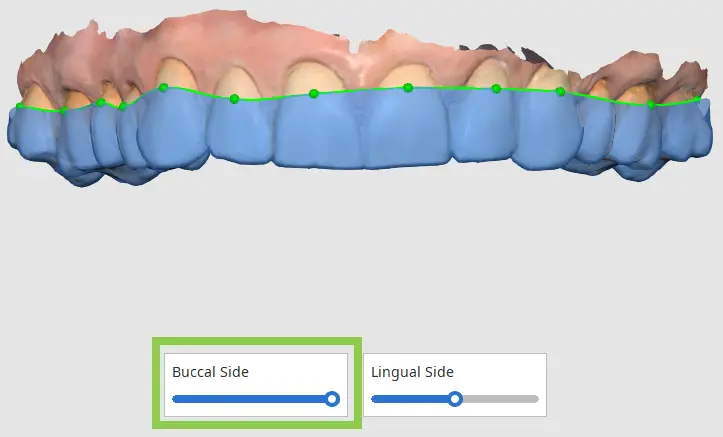723x437 pixels.
Task: Pick the highest green point on left canine
Action: 163,87
